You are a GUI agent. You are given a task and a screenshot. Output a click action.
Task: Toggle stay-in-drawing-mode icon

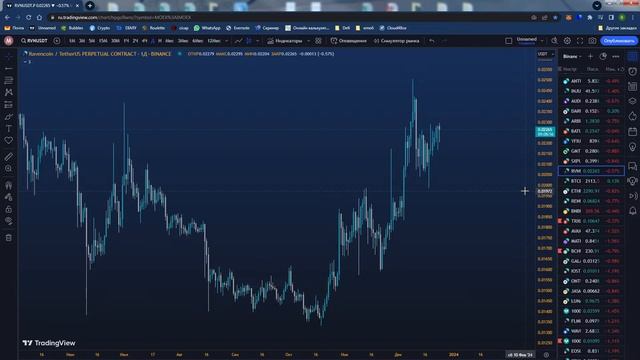(9, 197)
